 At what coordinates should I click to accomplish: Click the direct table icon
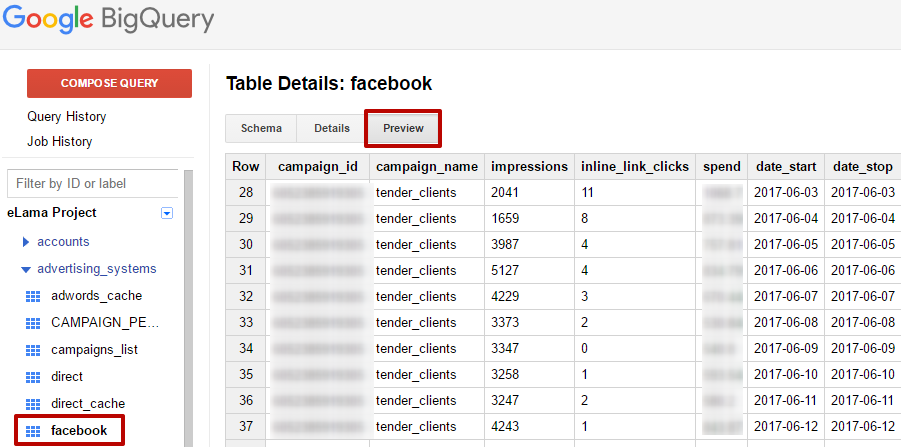(x=32, y=377)
